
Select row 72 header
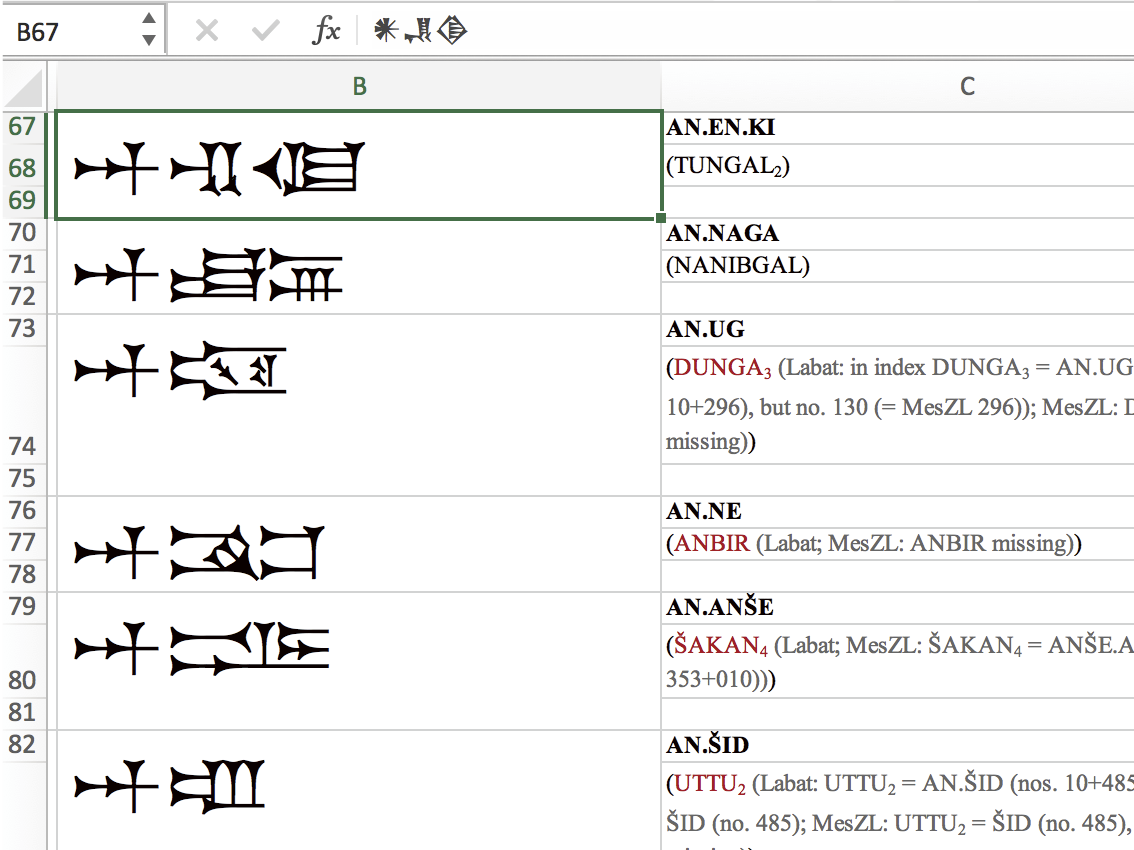[x=22, y=297]
